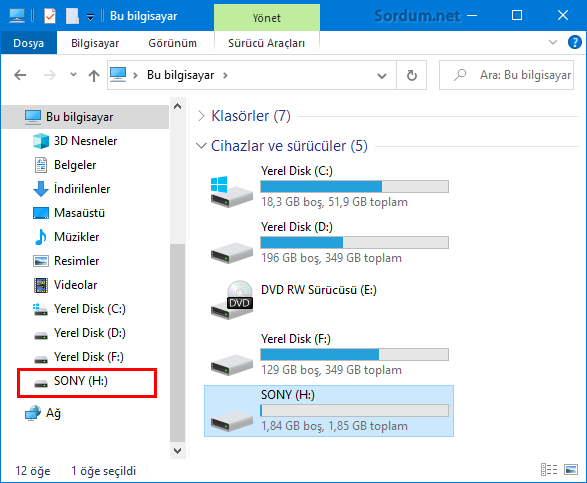Screen dimensions: 587x483
Task: Open the blue Help icon
Action: (x=574, y=42)
